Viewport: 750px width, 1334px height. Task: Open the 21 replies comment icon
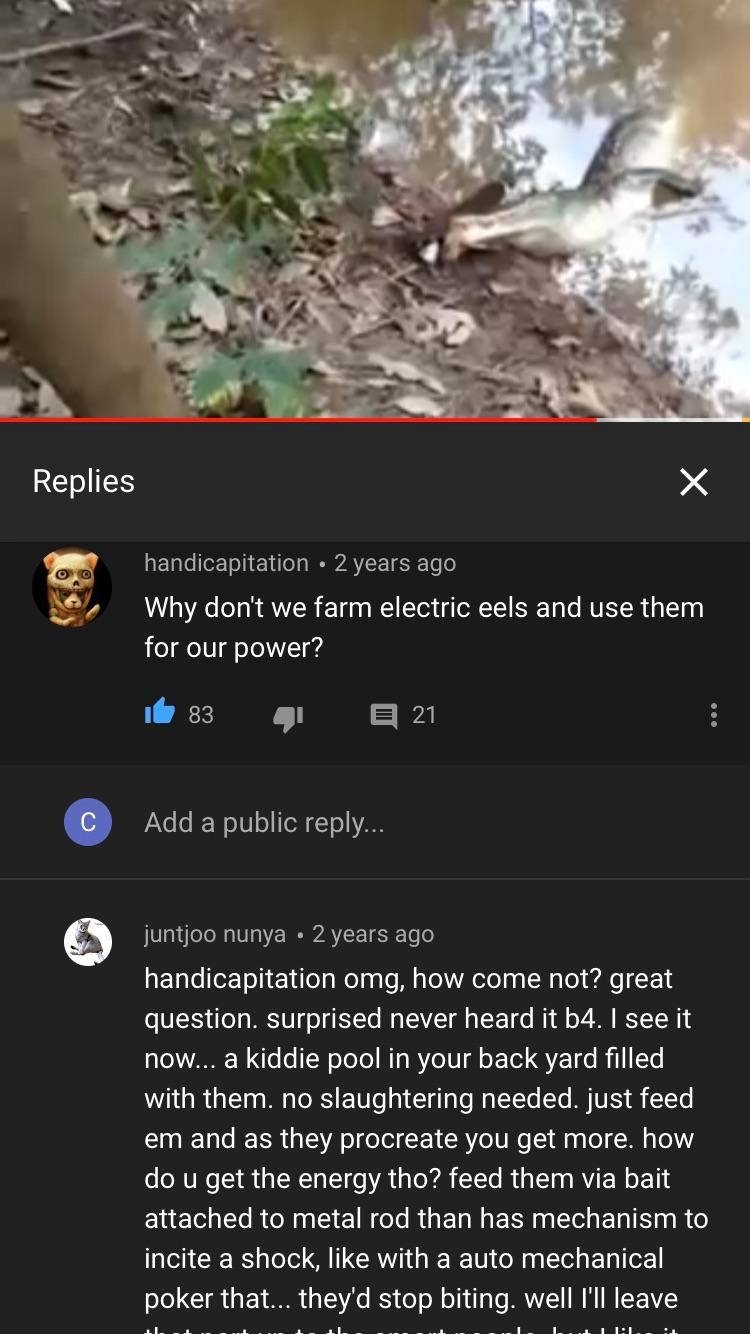pyautogui.click(x=384, y=715)
